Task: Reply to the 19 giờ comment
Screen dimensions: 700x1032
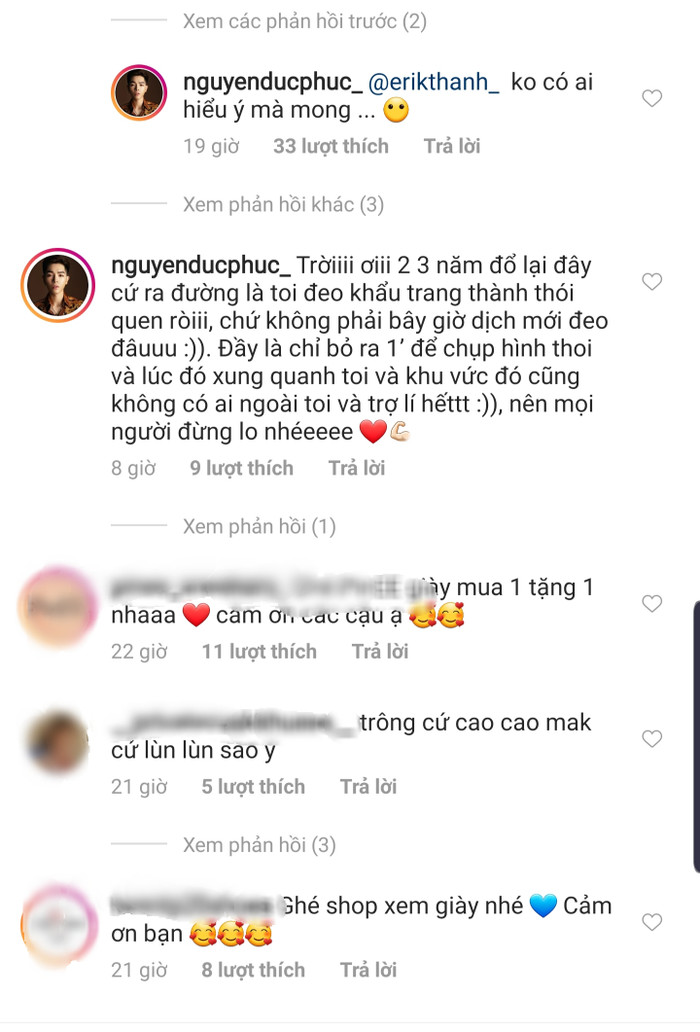Action: (452, 146)
